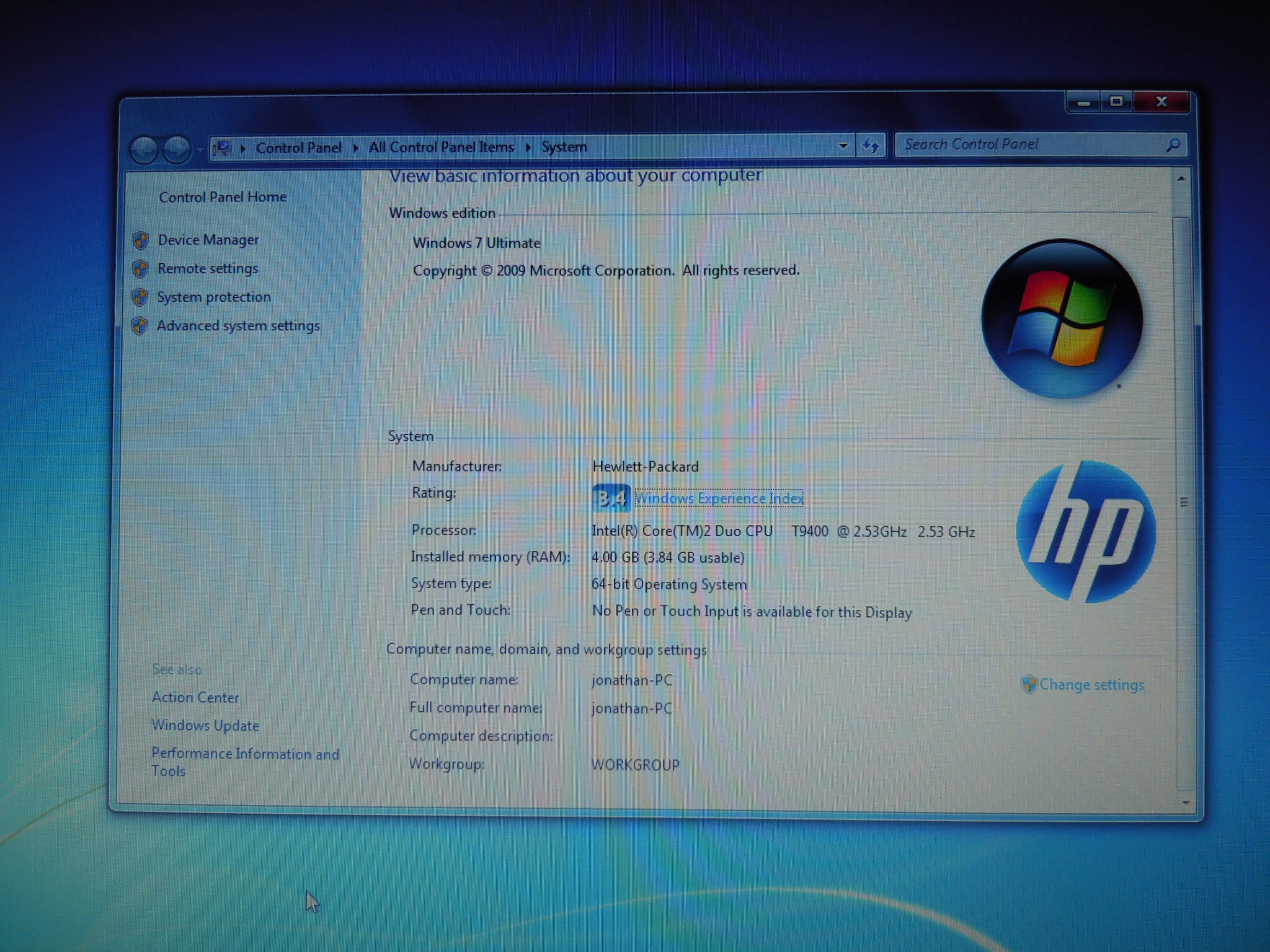Screen dimensions: 1270x952
Task: Open Device Manager from the sidebar
Action: (208, 240)
